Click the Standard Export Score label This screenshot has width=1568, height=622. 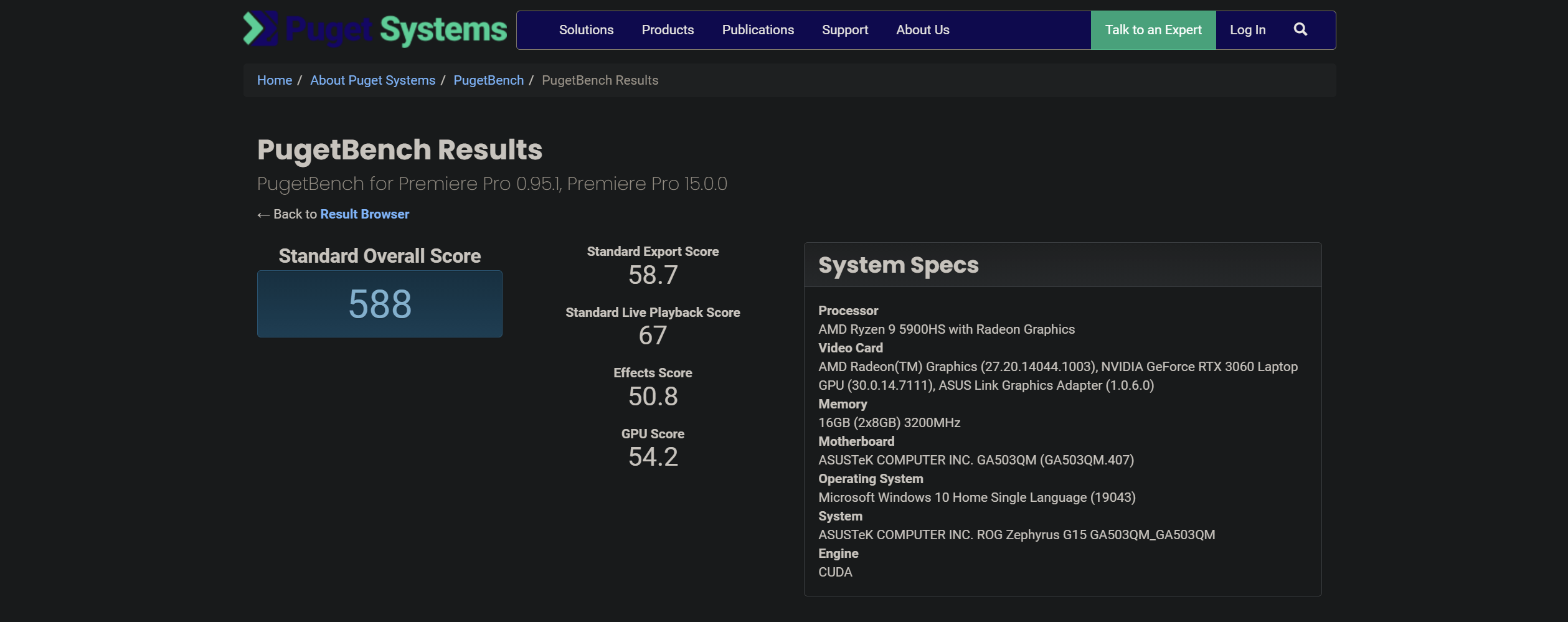[653, 252]
